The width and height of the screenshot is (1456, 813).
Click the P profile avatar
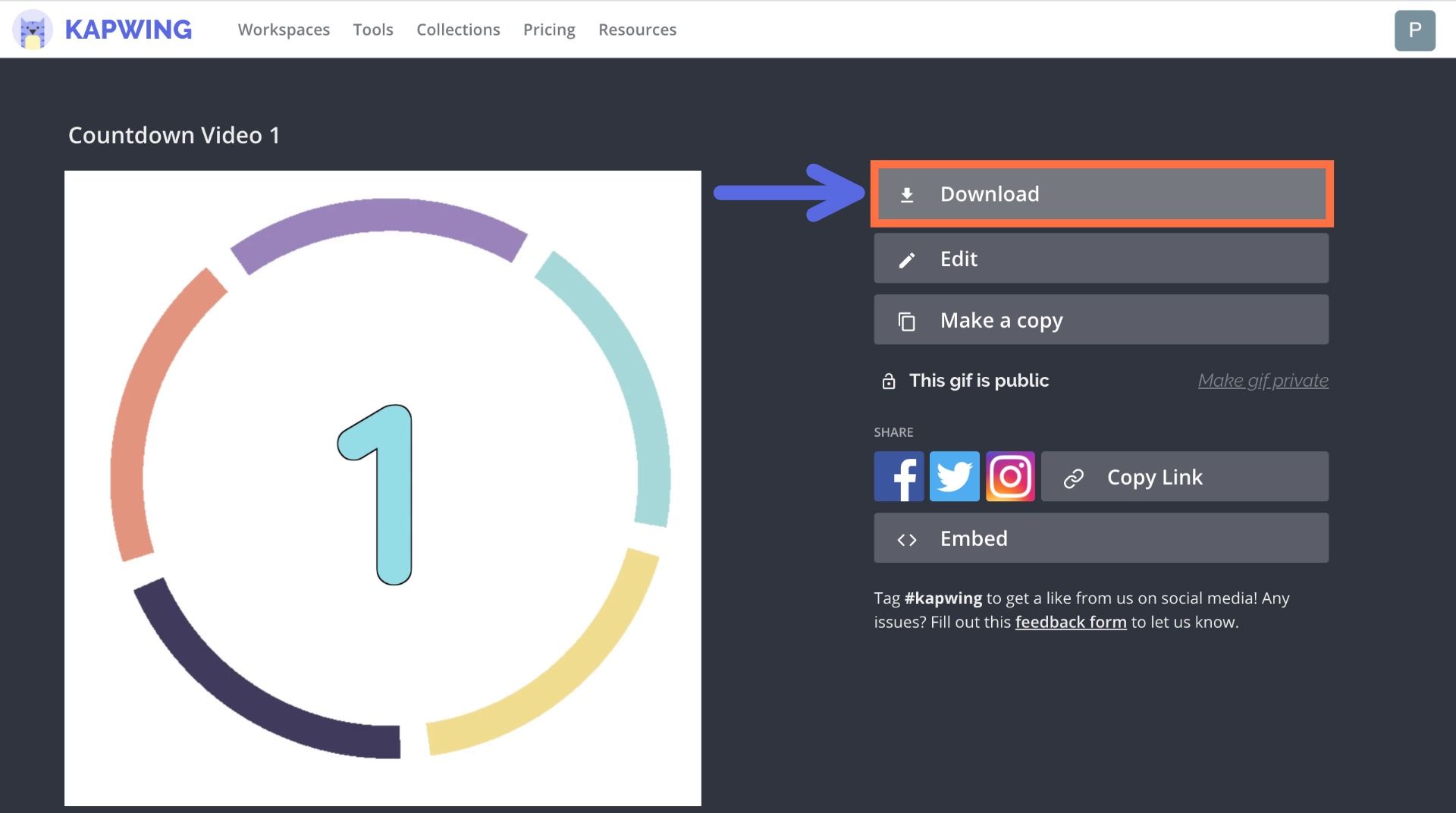[x=1417, y=30]
